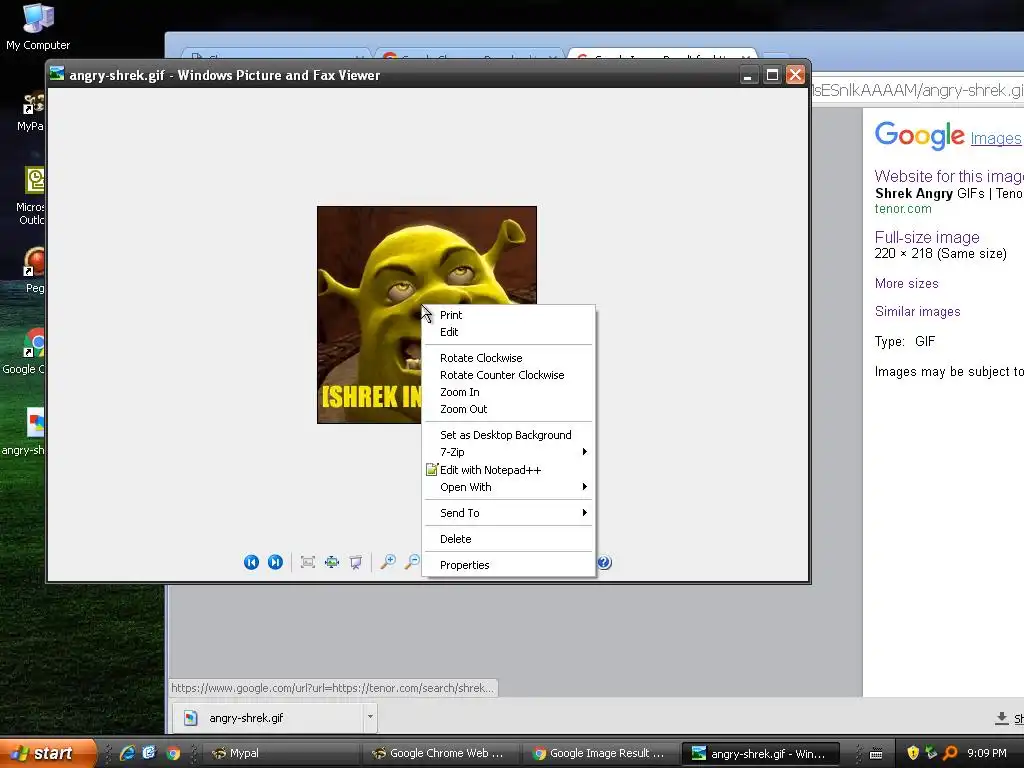Viewport: 1024px width, 768px height.
Task: Select MyPal desktop shortcut icon
Action: [31, 111]
